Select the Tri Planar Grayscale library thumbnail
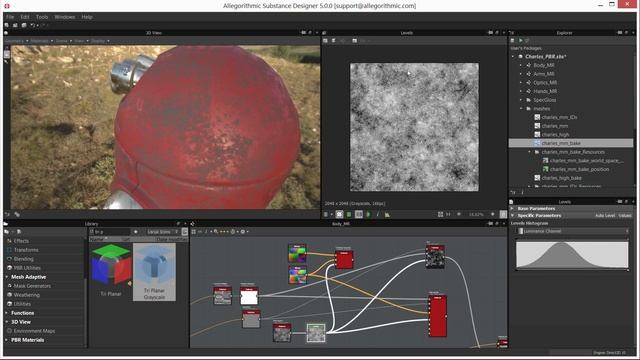The height and width of the screenshot is (360, 640). (x=154, y=272)
